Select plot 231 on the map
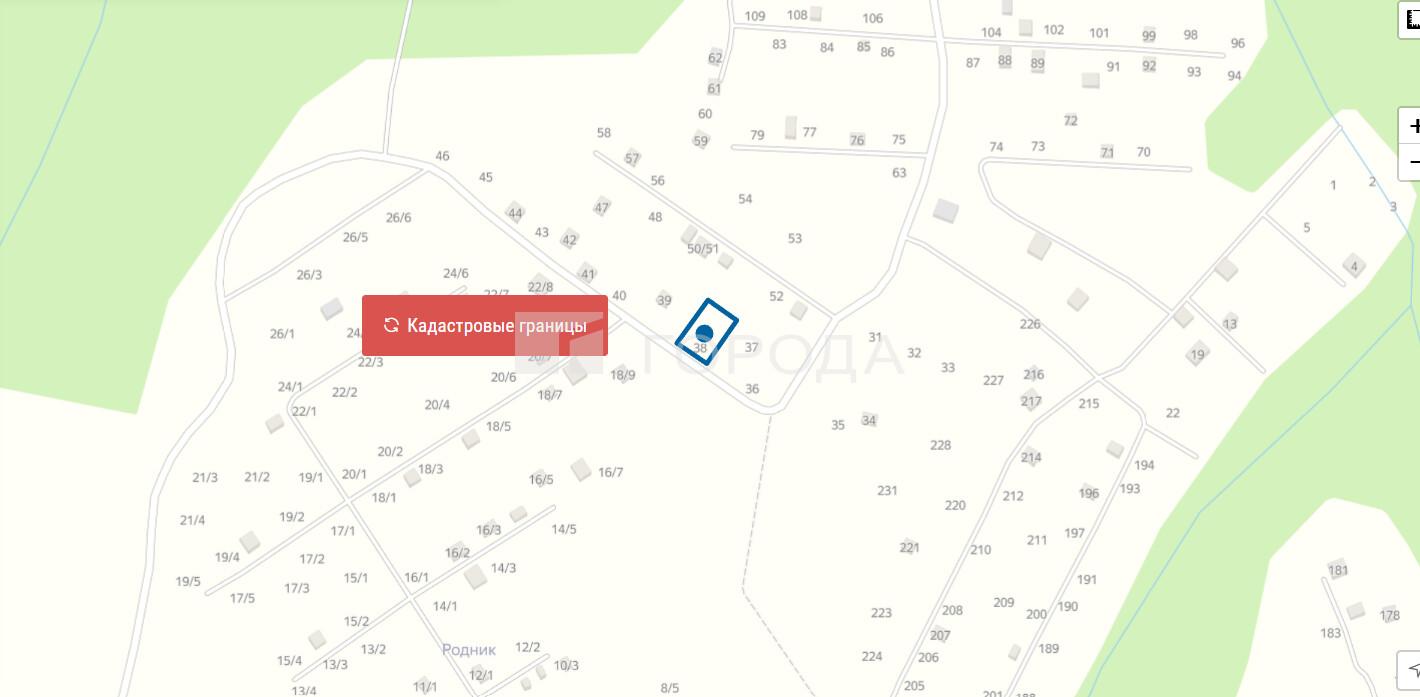The height and width of the screenshot is (697, 1420). click(x=887, y=491)
